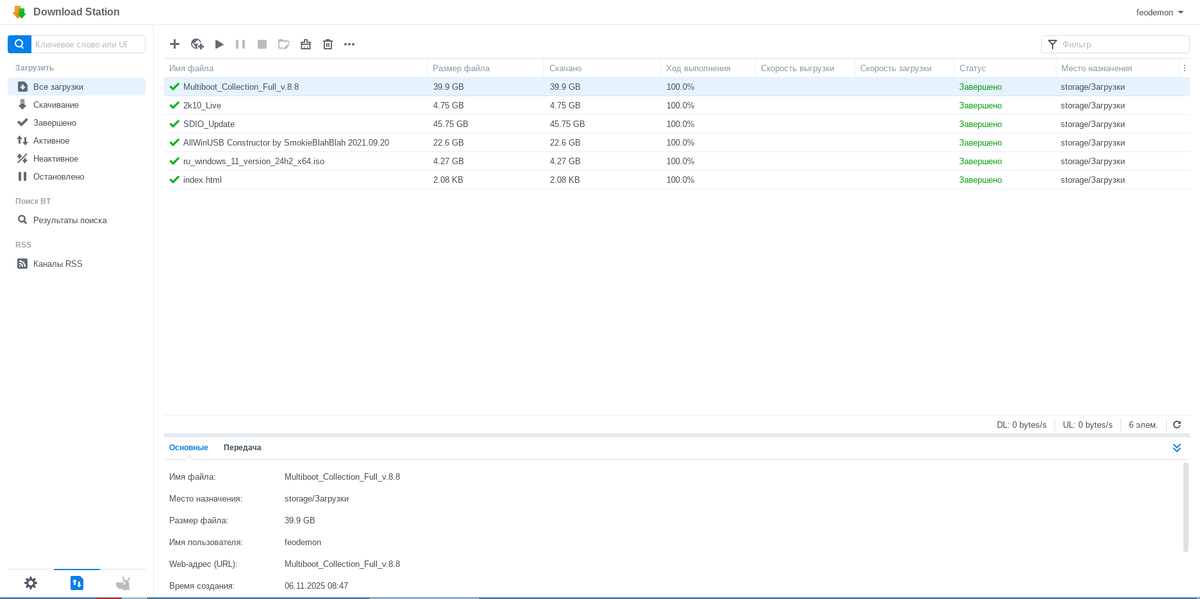Click the plus icon to add download
The height and width of the screenshot is (599, 1200).
(175, 44)
